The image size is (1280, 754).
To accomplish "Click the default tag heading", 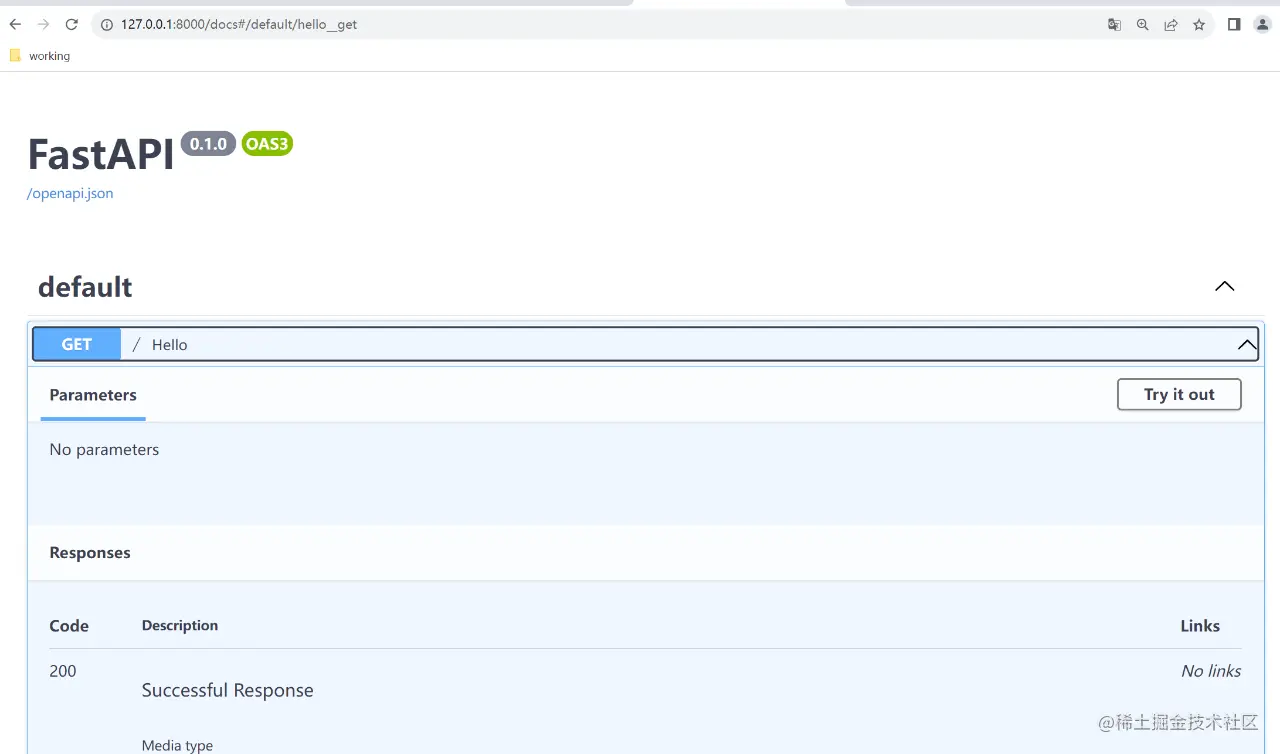I will coord(85,287).
